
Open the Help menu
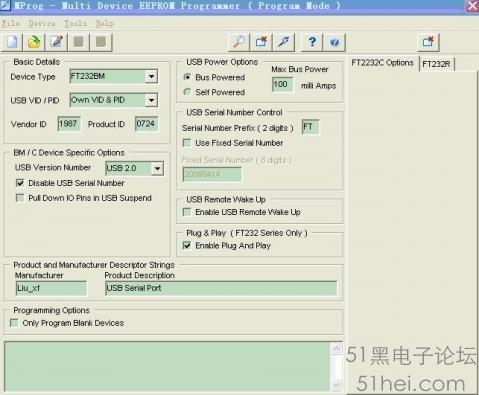click(105, 23)
